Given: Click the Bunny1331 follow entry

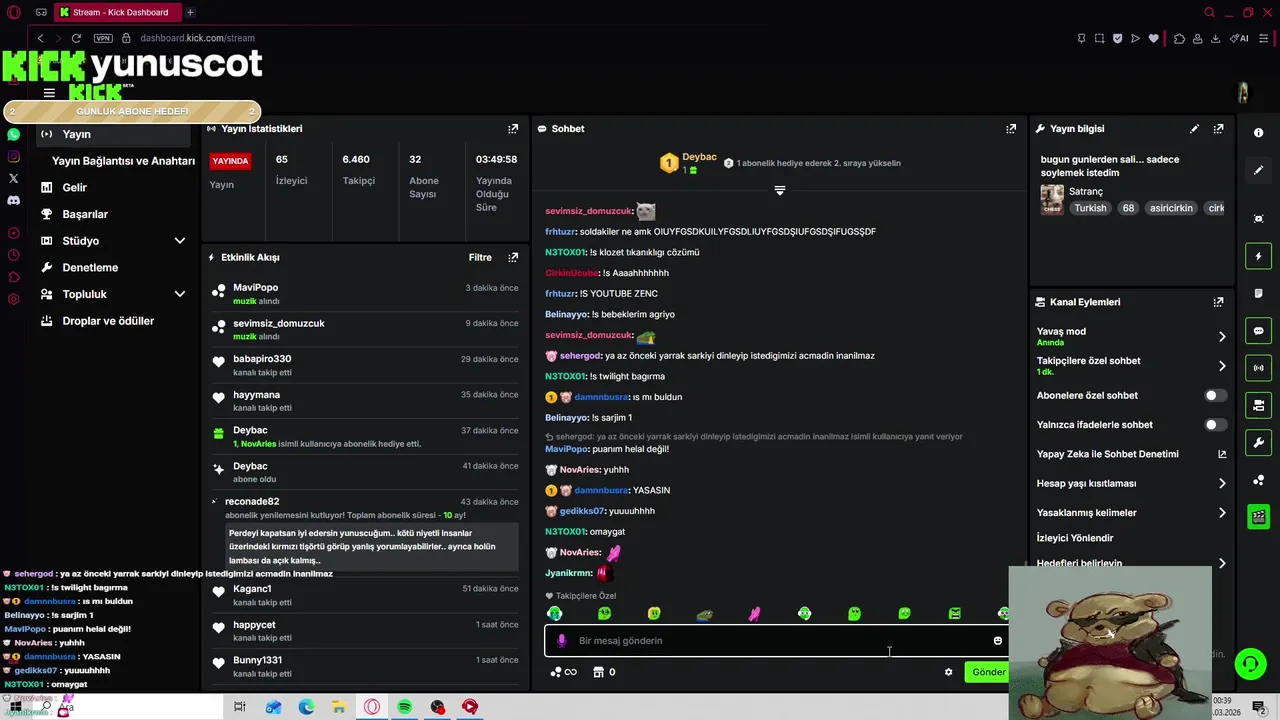Looking at the screenshot, I should click(365, 667).
